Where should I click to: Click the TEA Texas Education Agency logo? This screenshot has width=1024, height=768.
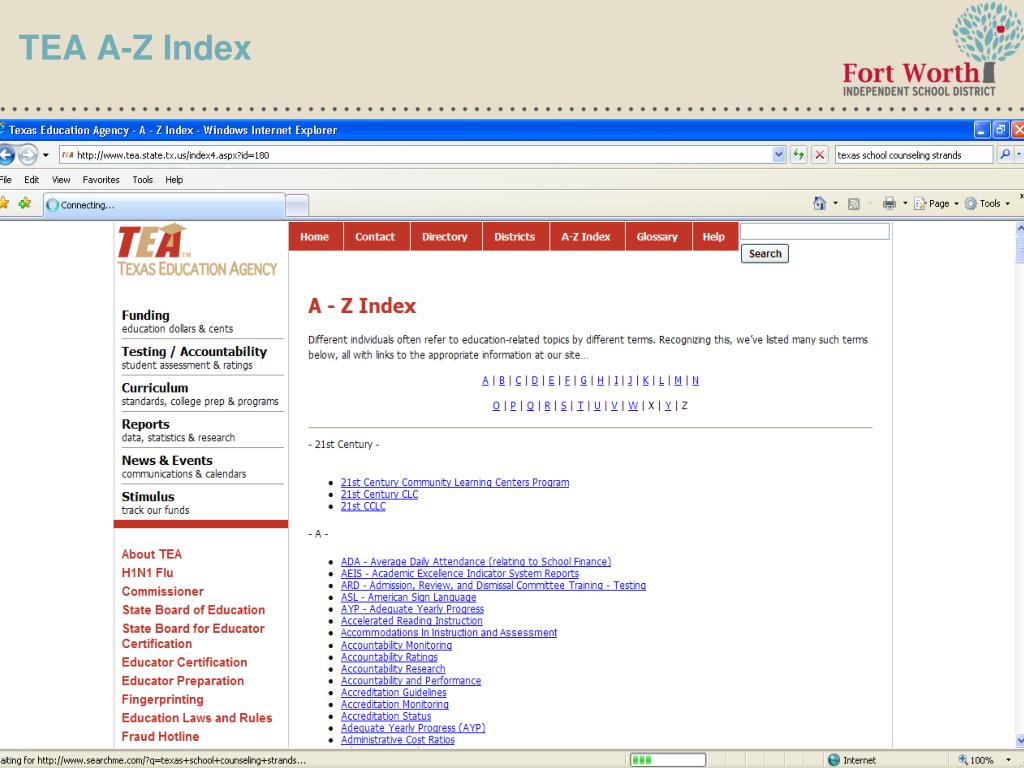[197, 250]
